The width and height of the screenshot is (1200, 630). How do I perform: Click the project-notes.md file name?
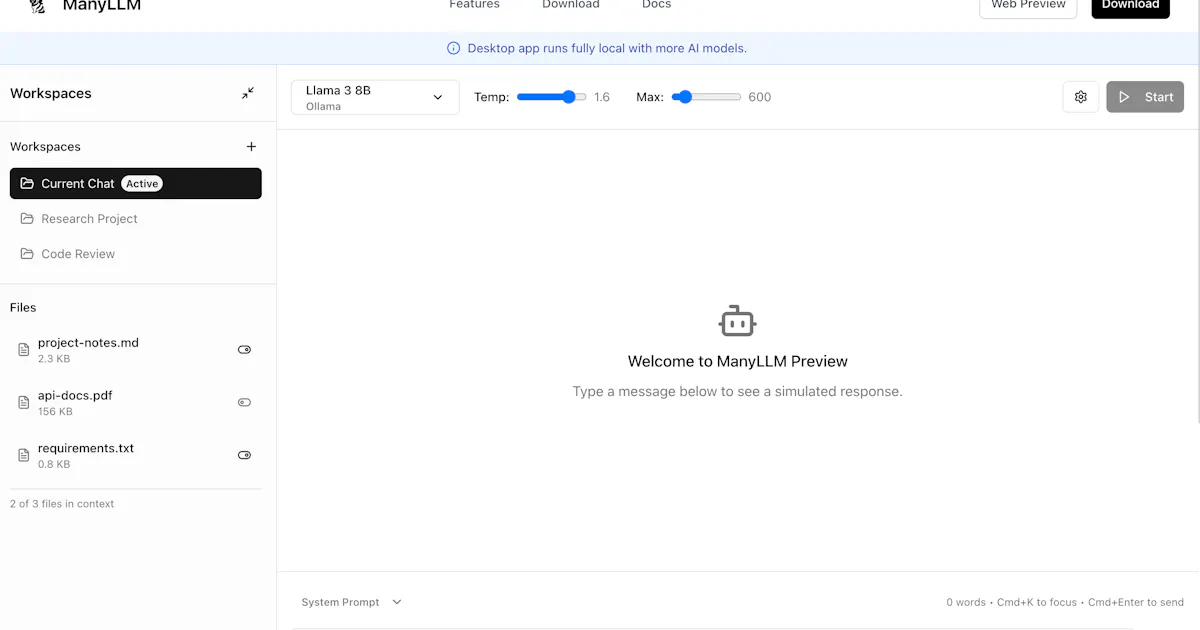click(88, 342)
